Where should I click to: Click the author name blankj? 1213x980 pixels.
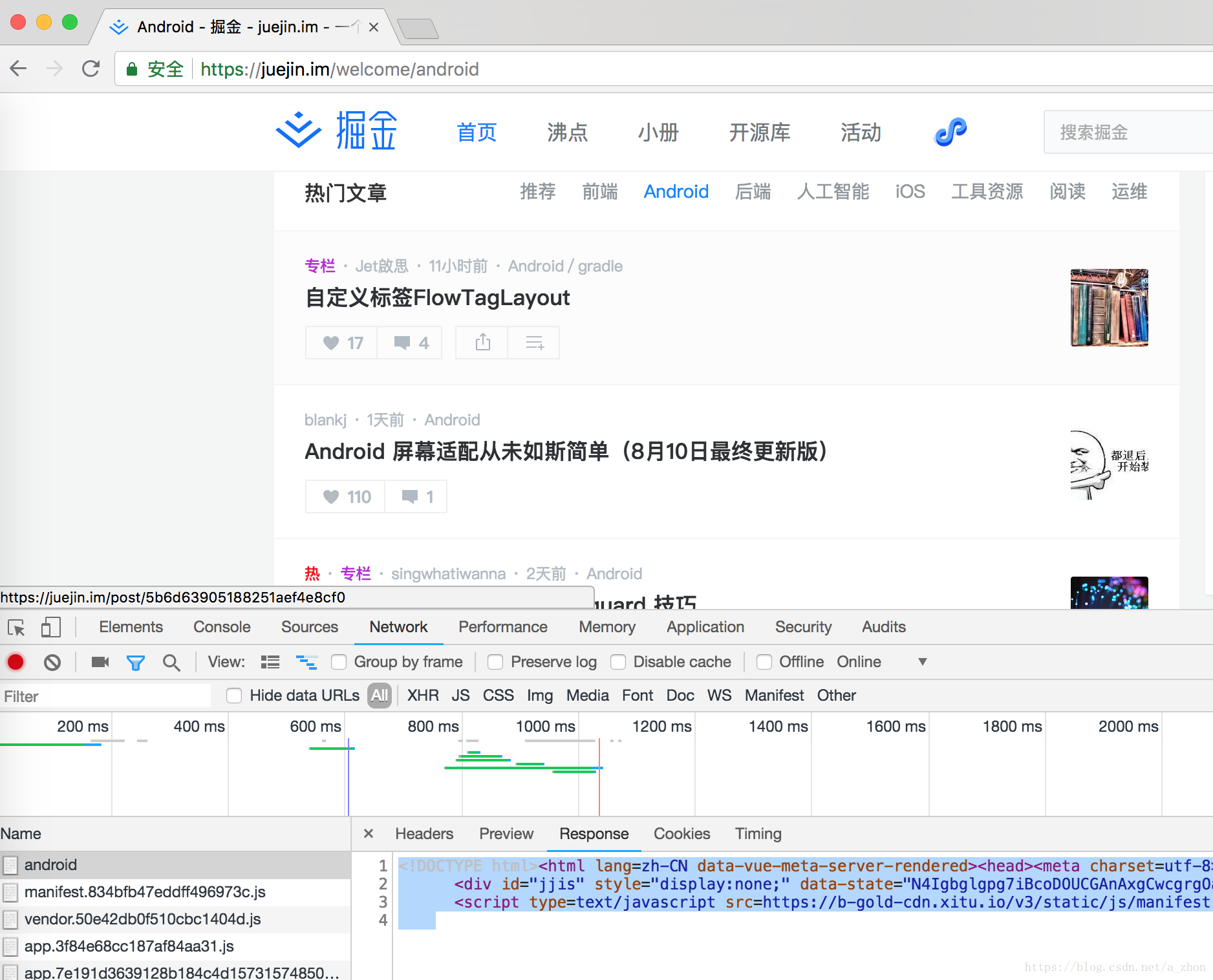tap(326, 420)
